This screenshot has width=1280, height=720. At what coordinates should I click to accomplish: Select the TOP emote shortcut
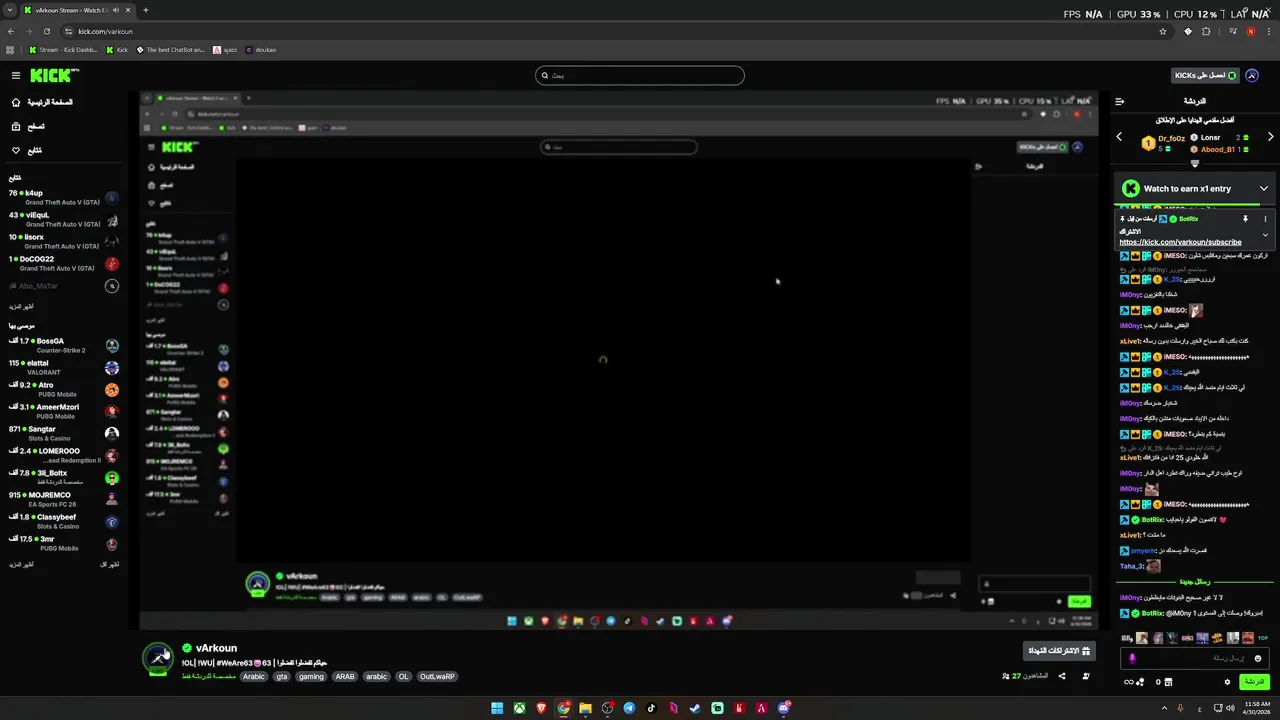(x=1262, y=638)
